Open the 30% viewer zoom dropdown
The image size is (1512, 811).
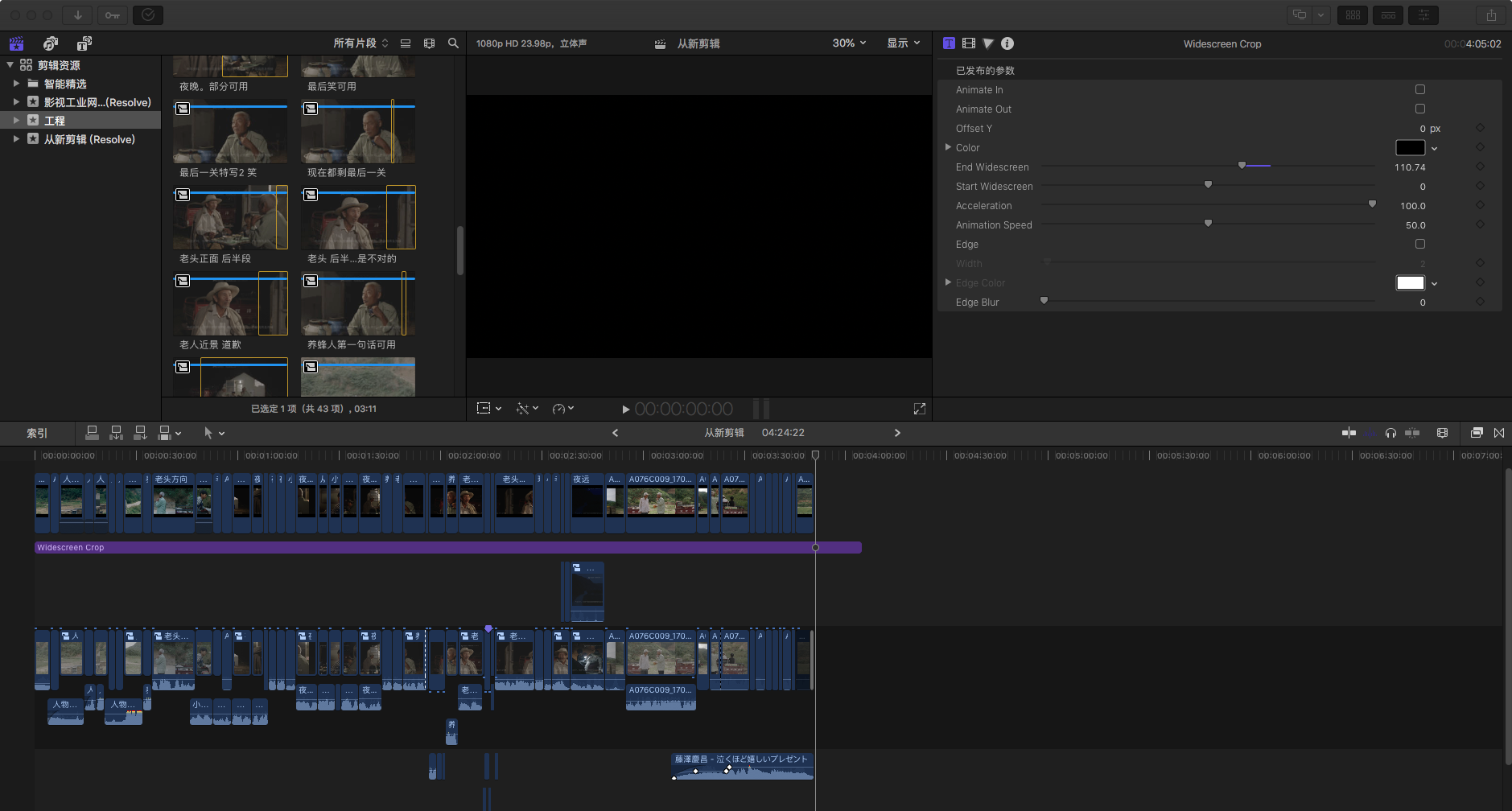pyautogui.click(x=849, y=43)
